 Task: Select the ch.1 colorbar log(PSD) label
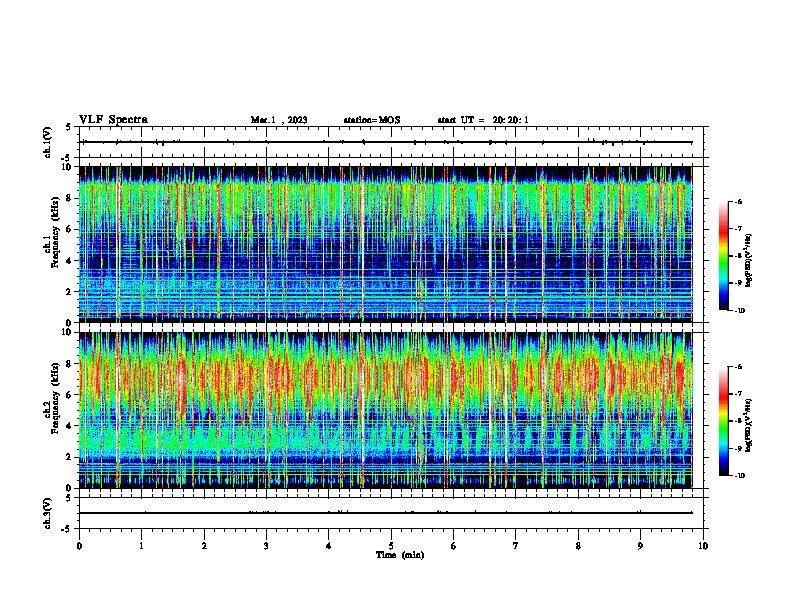point(749,260)
